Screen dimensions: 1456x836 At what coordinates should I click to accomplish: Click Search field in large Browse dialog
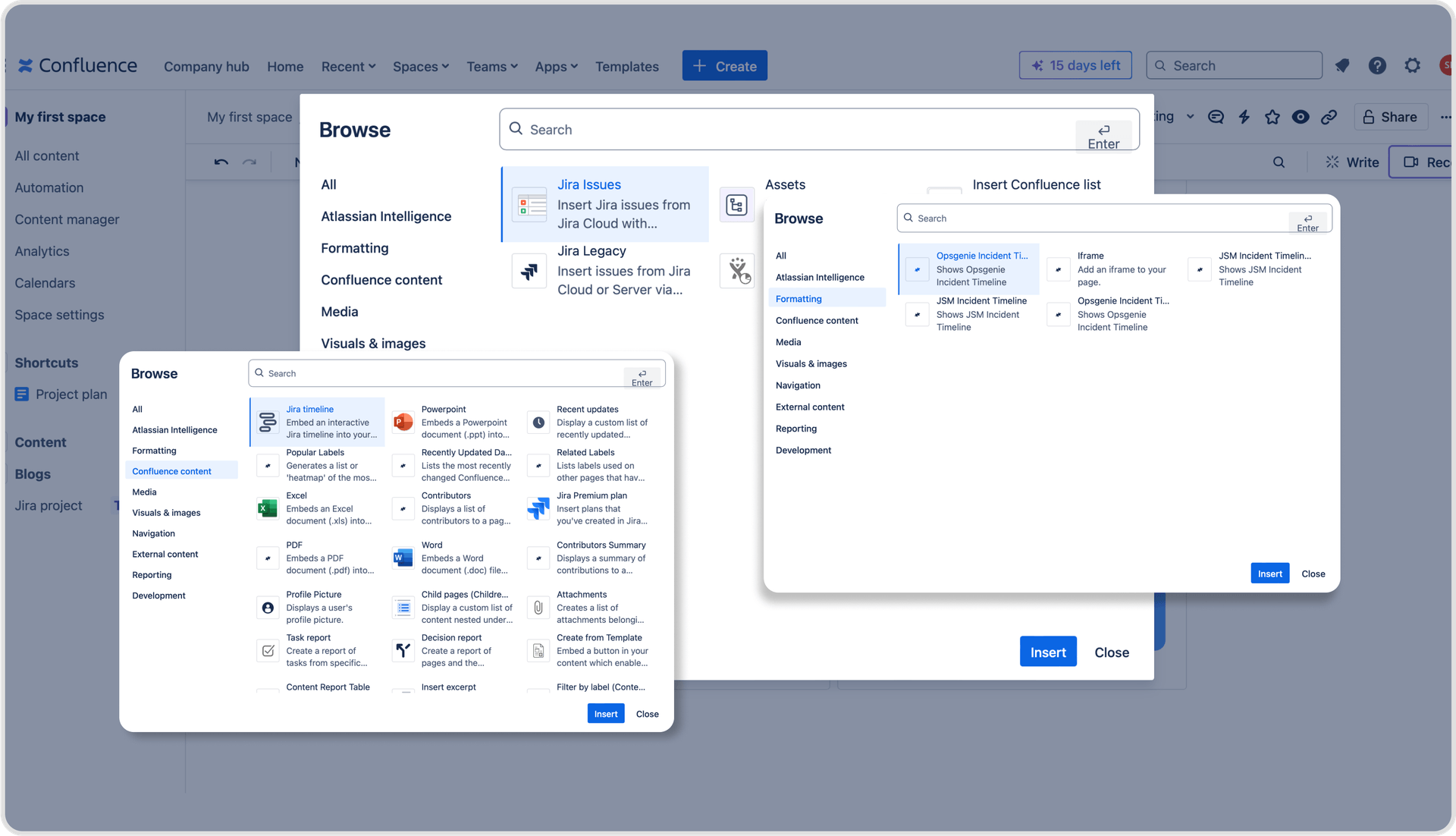pos(819,129)
